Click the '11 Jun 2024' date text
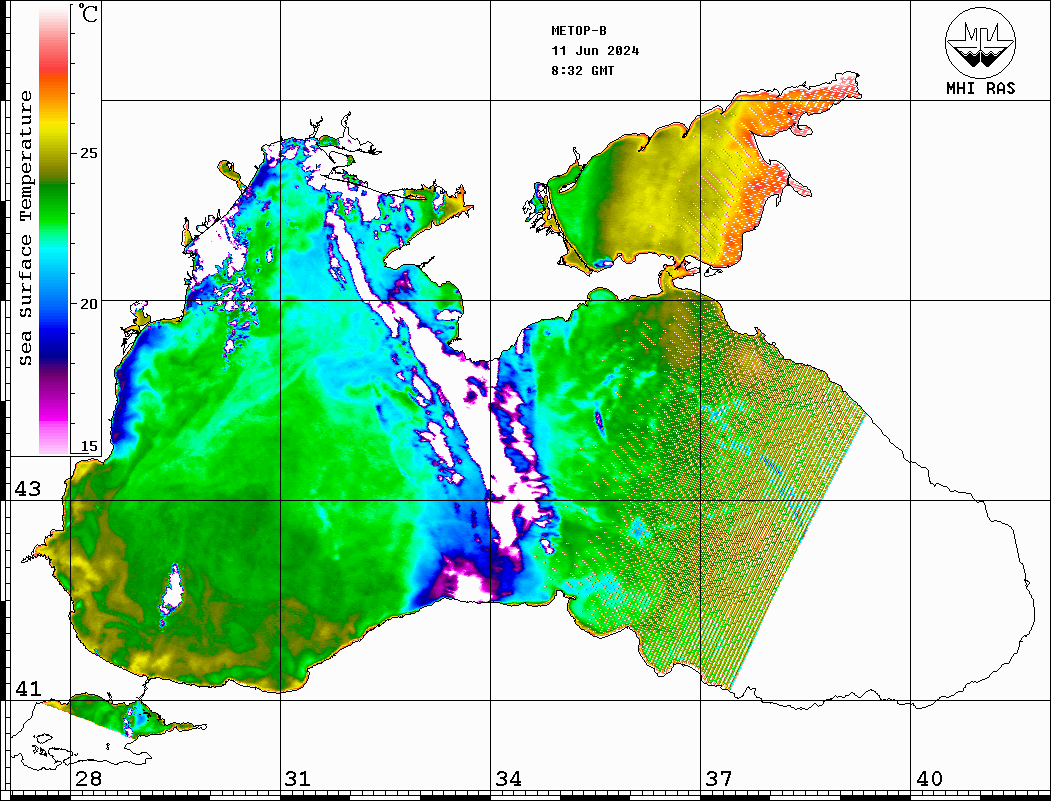This screenshot has width=1051, height=801. tap(595, 51)
